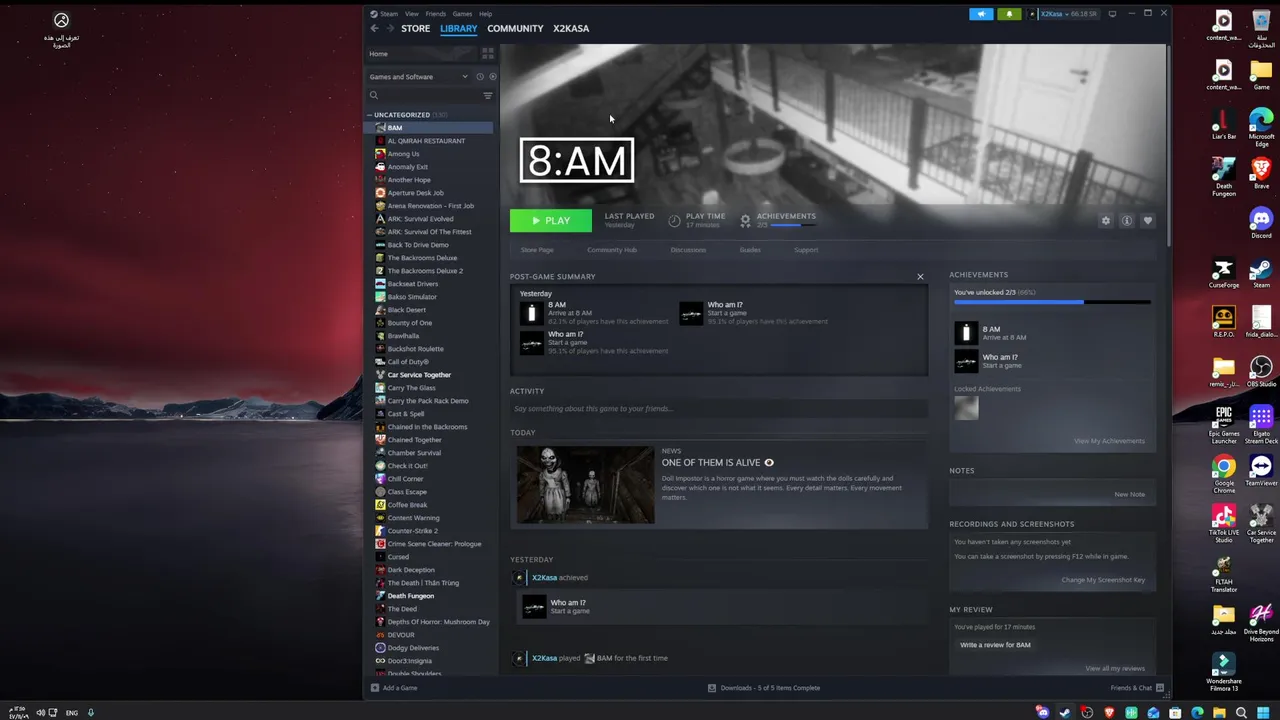Open the Discussions link
Image resolution: width=1280 pixels, height=720 pixels.
click(688, 250)
